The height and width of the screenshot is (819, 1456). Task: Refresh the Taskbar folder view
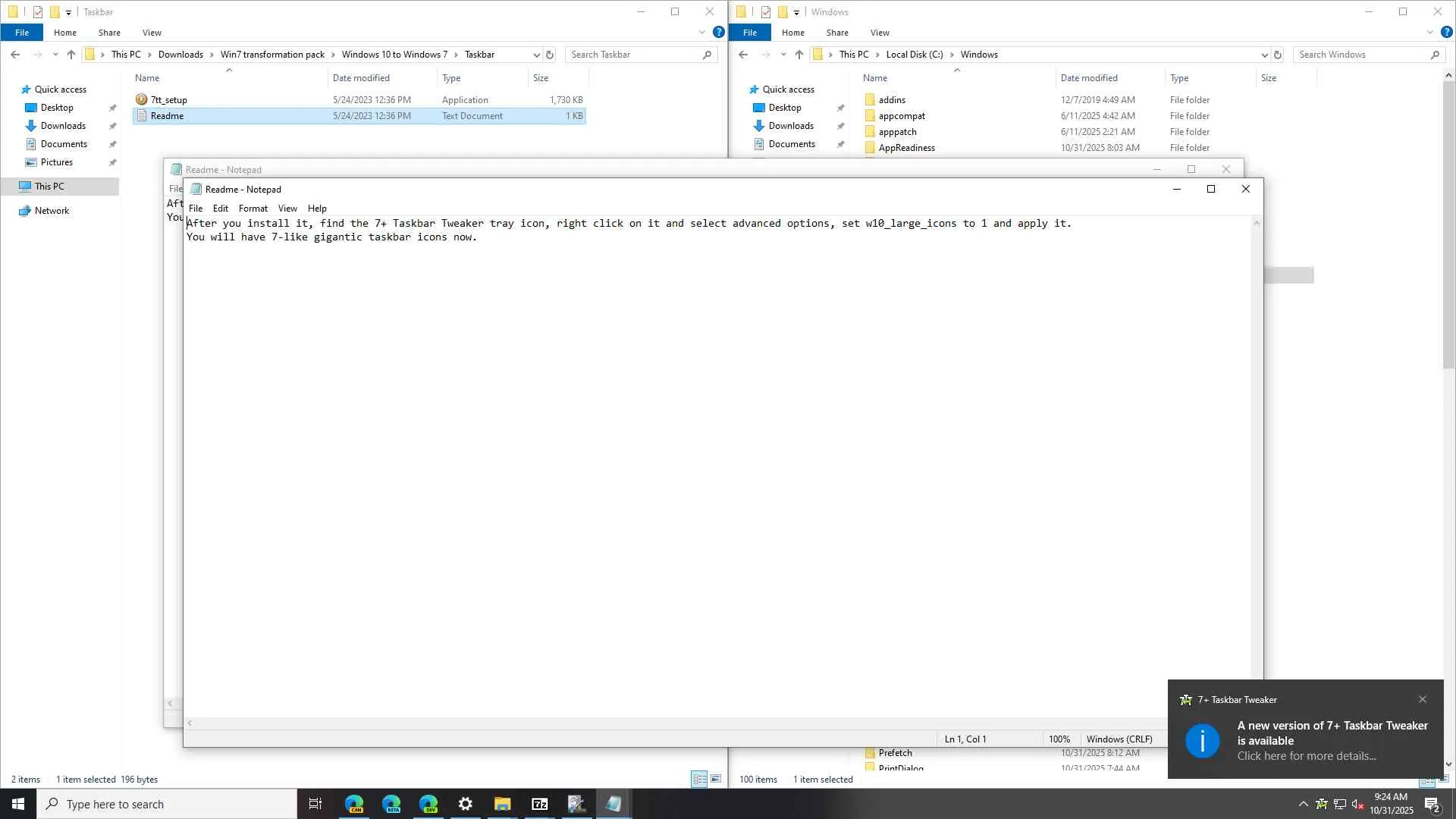tap(550, 55)
